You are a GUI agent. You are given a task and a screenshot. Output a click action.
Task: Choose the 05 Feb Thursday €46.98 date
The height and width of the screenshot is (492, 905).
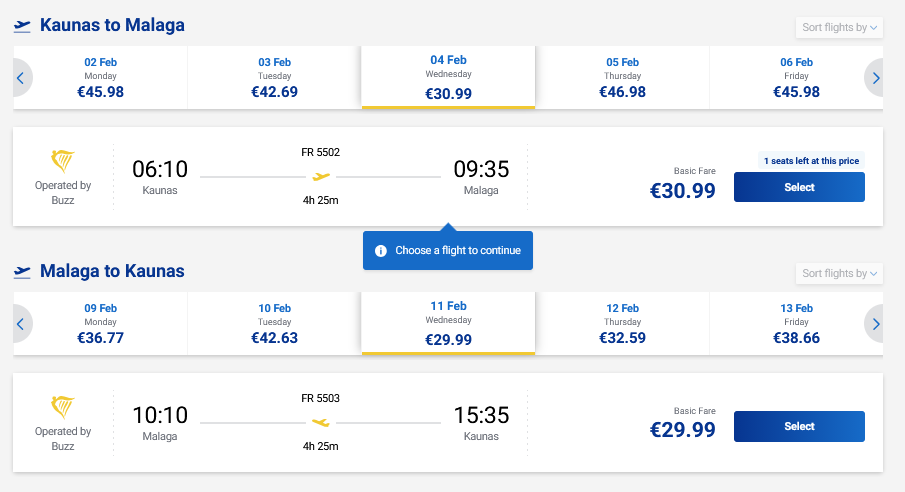coord(622,77)
